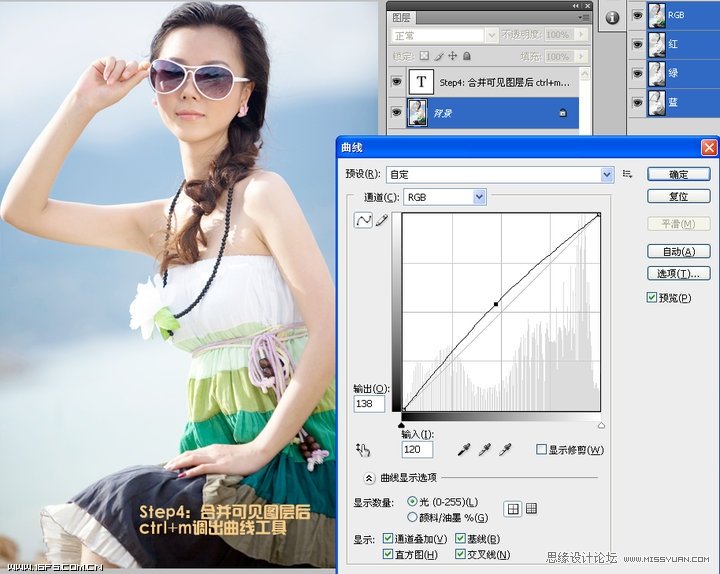This screenshot has width=720, height=574.
Task: Hide the Step4 text layer
Action: (x=396, y=82)
